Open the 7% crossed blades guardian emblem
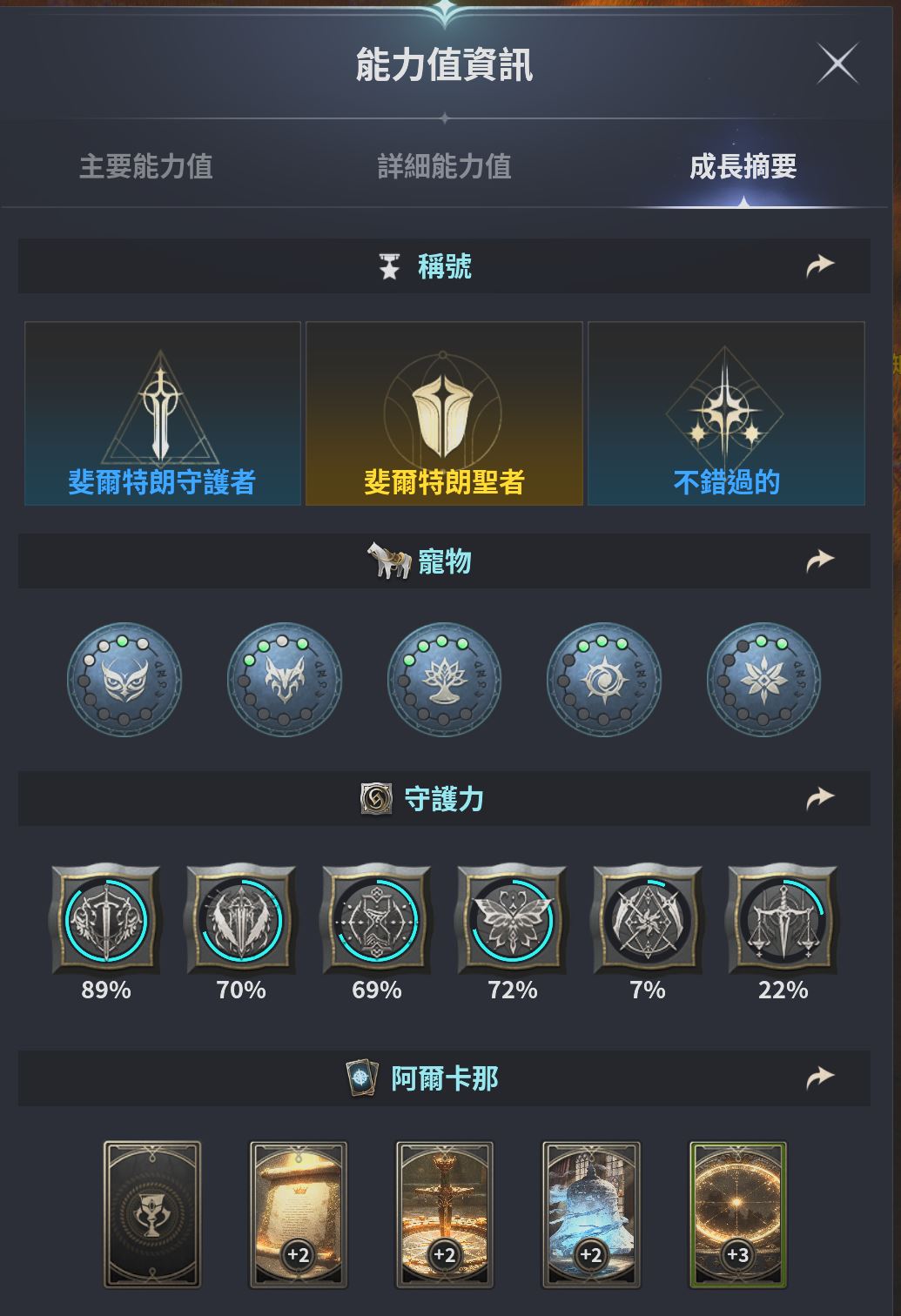 [x=648, y=919]
